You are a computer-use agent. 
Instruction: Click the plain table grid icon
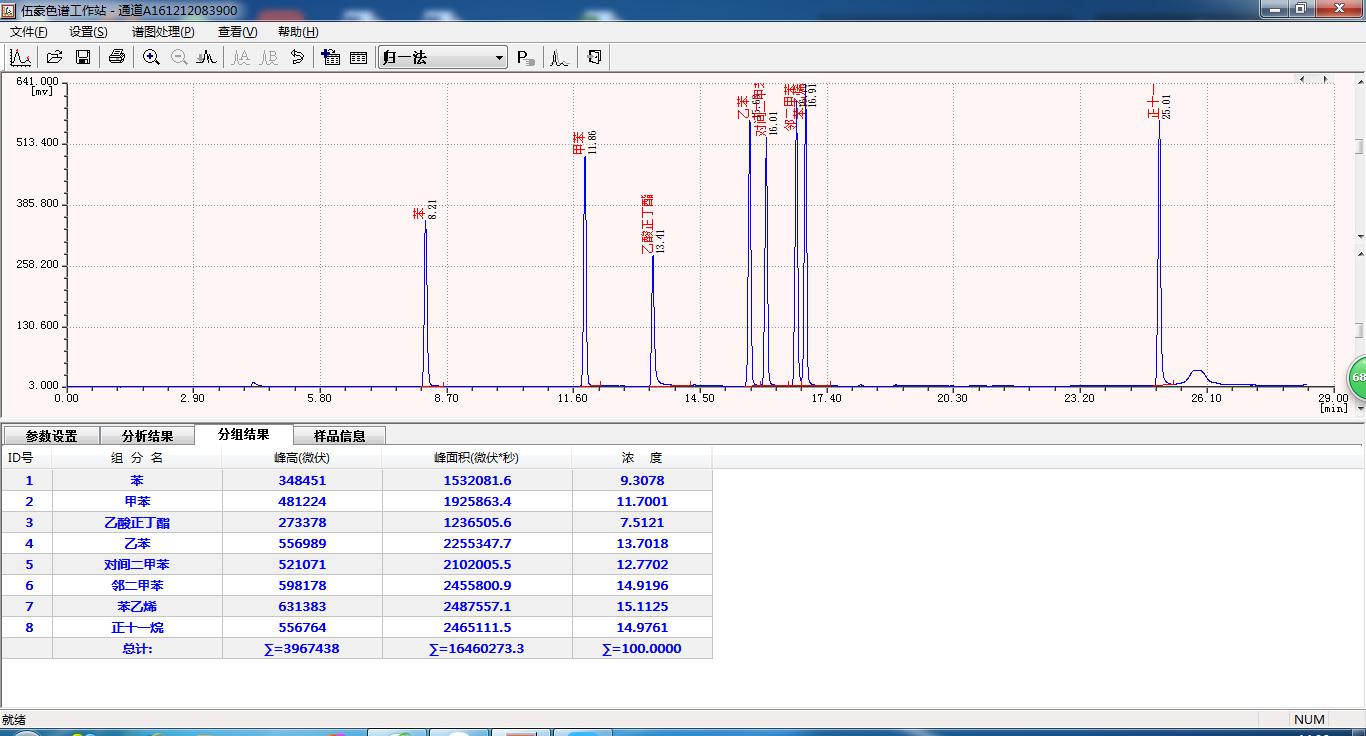point(359,58)
